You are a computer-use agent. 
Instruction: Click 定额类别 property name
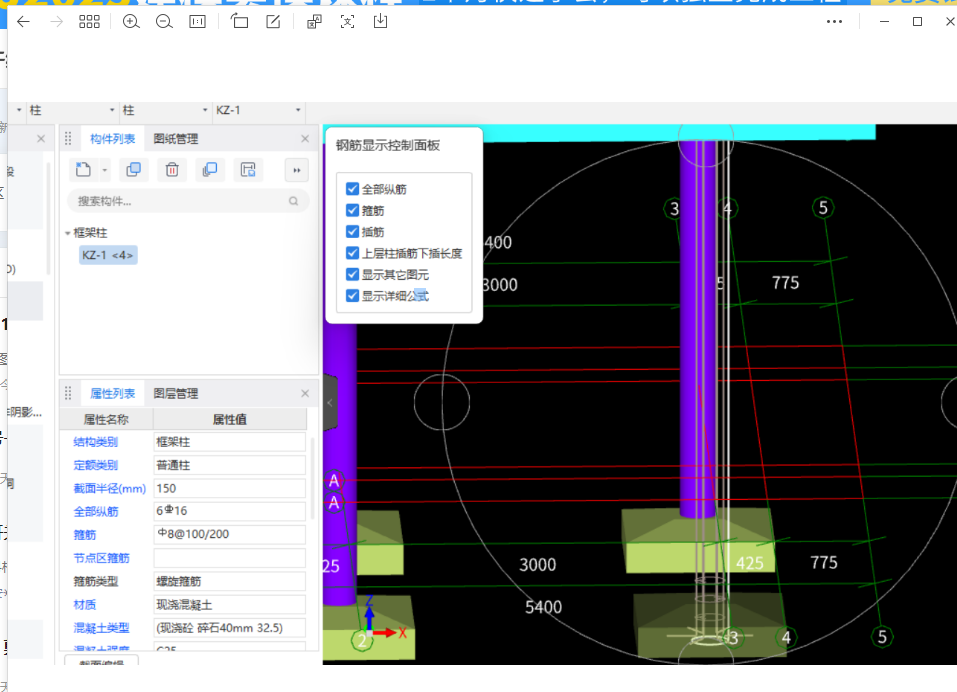(95, 465)
